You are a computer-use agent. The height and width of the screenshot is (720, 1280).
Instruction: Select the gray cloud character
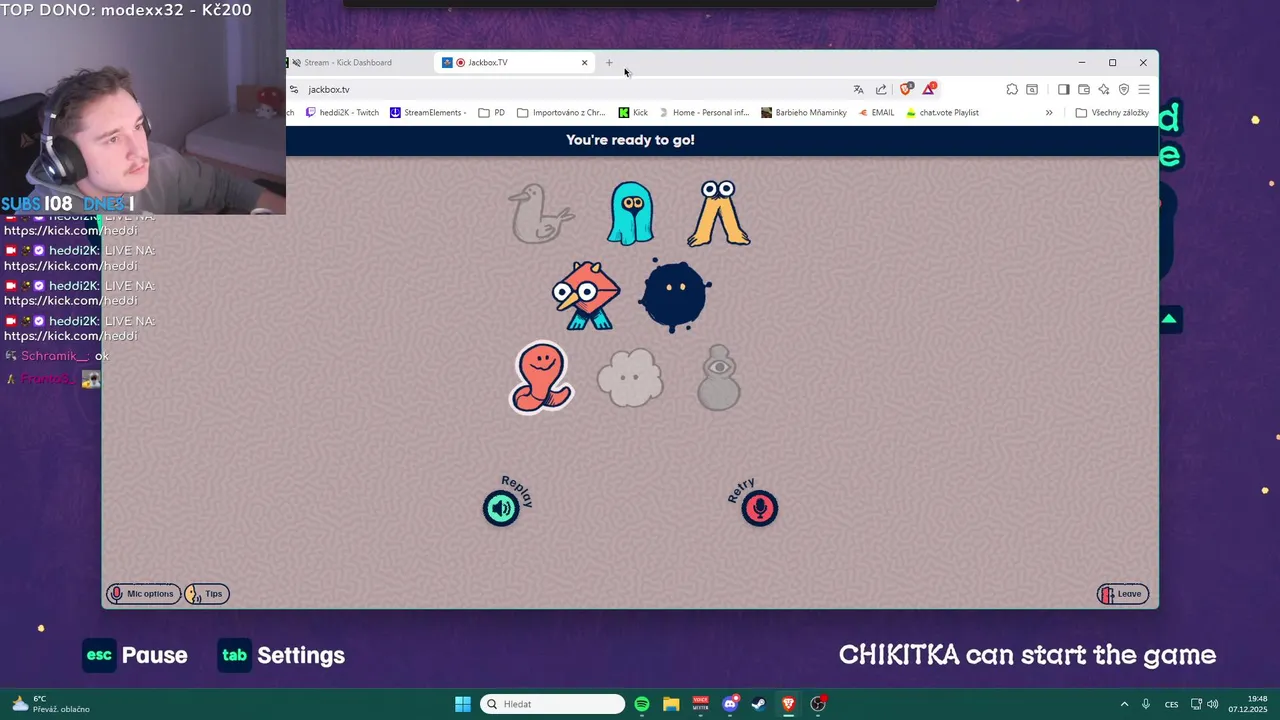click(630, 378)
